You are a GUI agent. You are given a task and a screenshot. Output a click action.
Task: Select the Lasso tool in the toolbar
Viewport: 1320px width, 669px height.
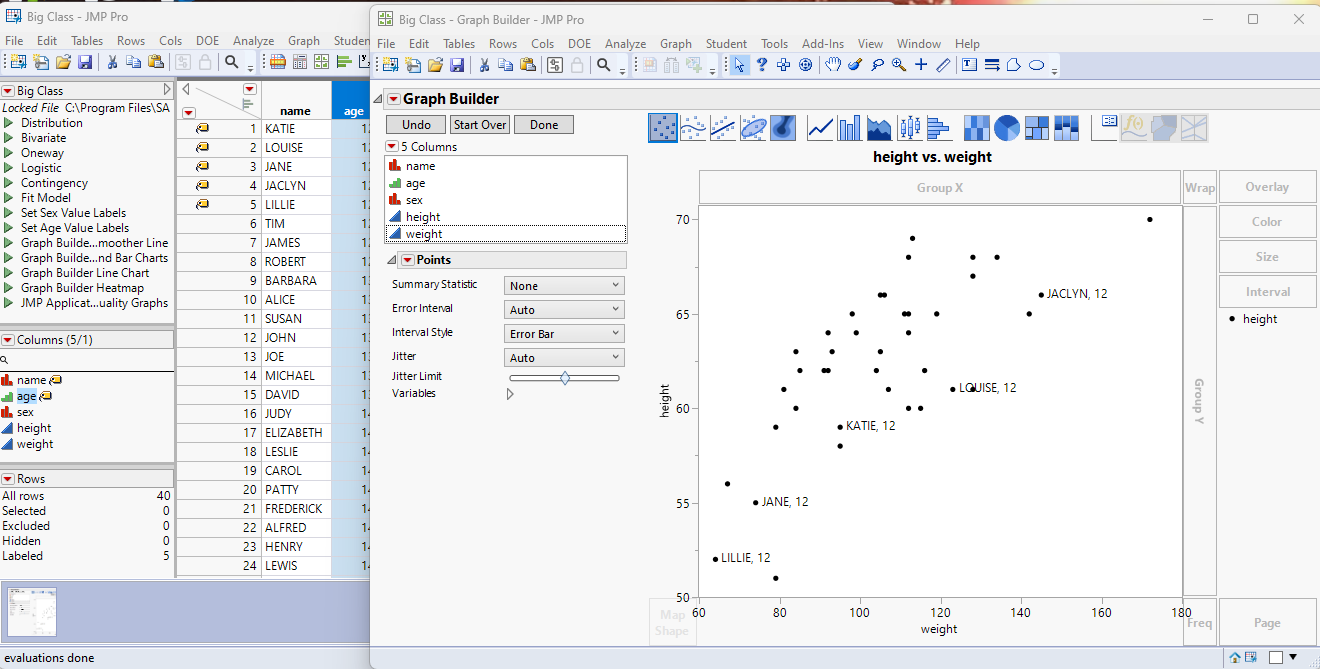pos(875,64)
